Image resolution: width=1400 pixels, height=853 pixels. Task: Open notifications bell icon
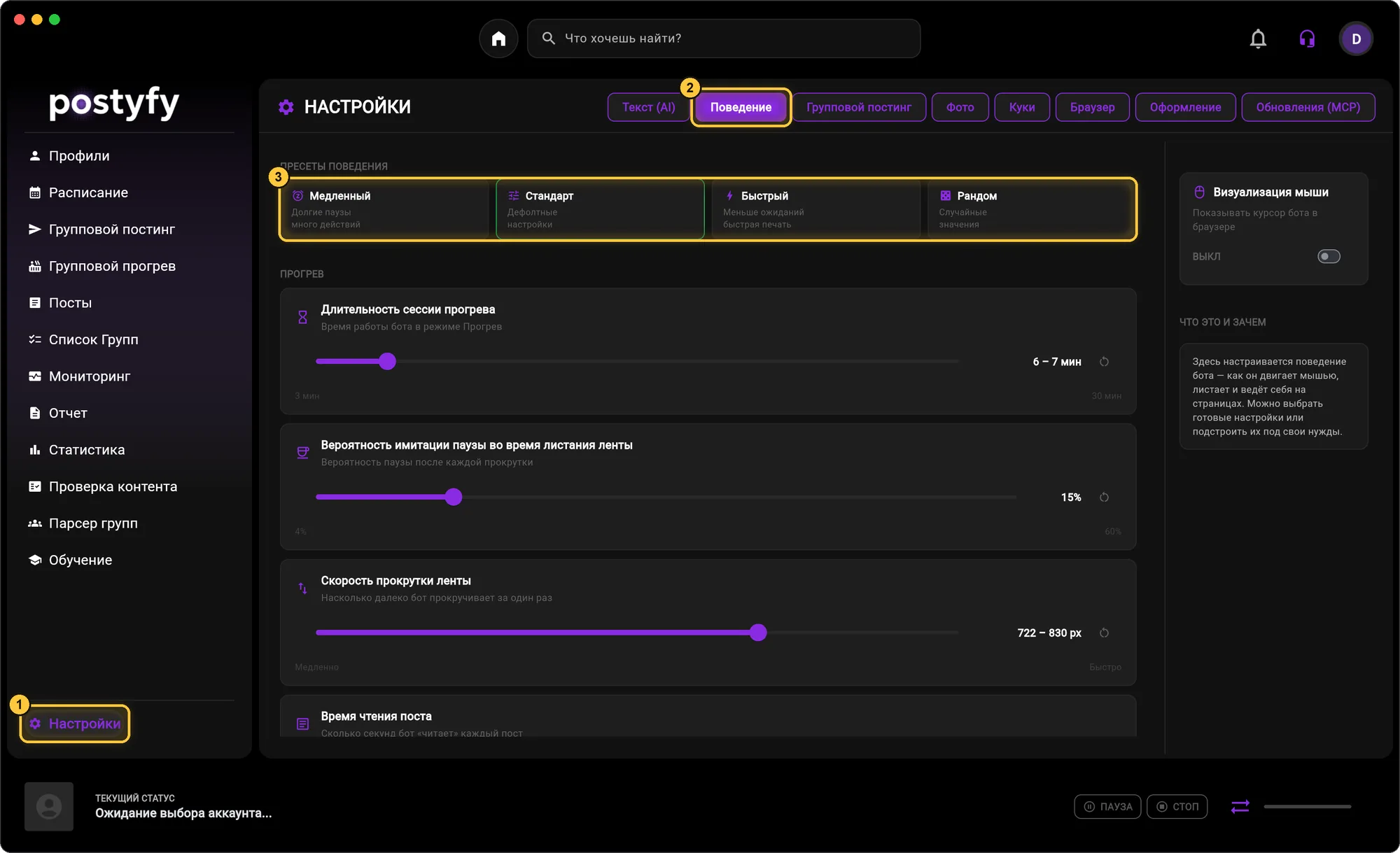coord(1258,38)
